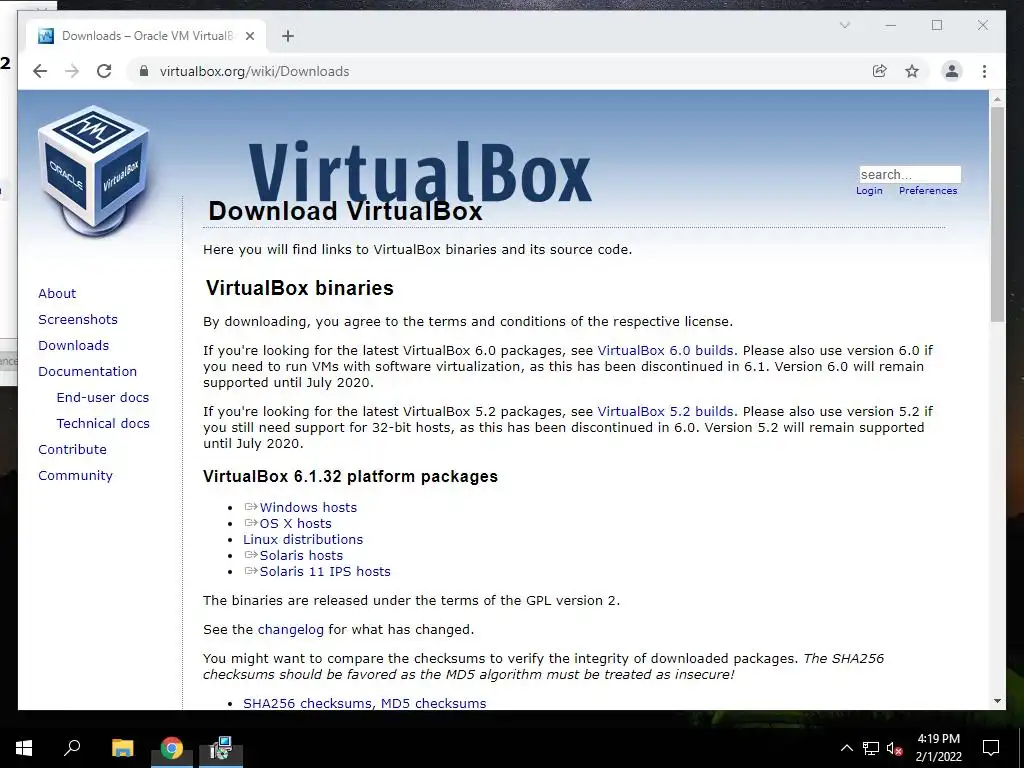The width and height of the screenshot is (1024, 768).
Task: Open the SHA256 checksums link
Action: 308,703
